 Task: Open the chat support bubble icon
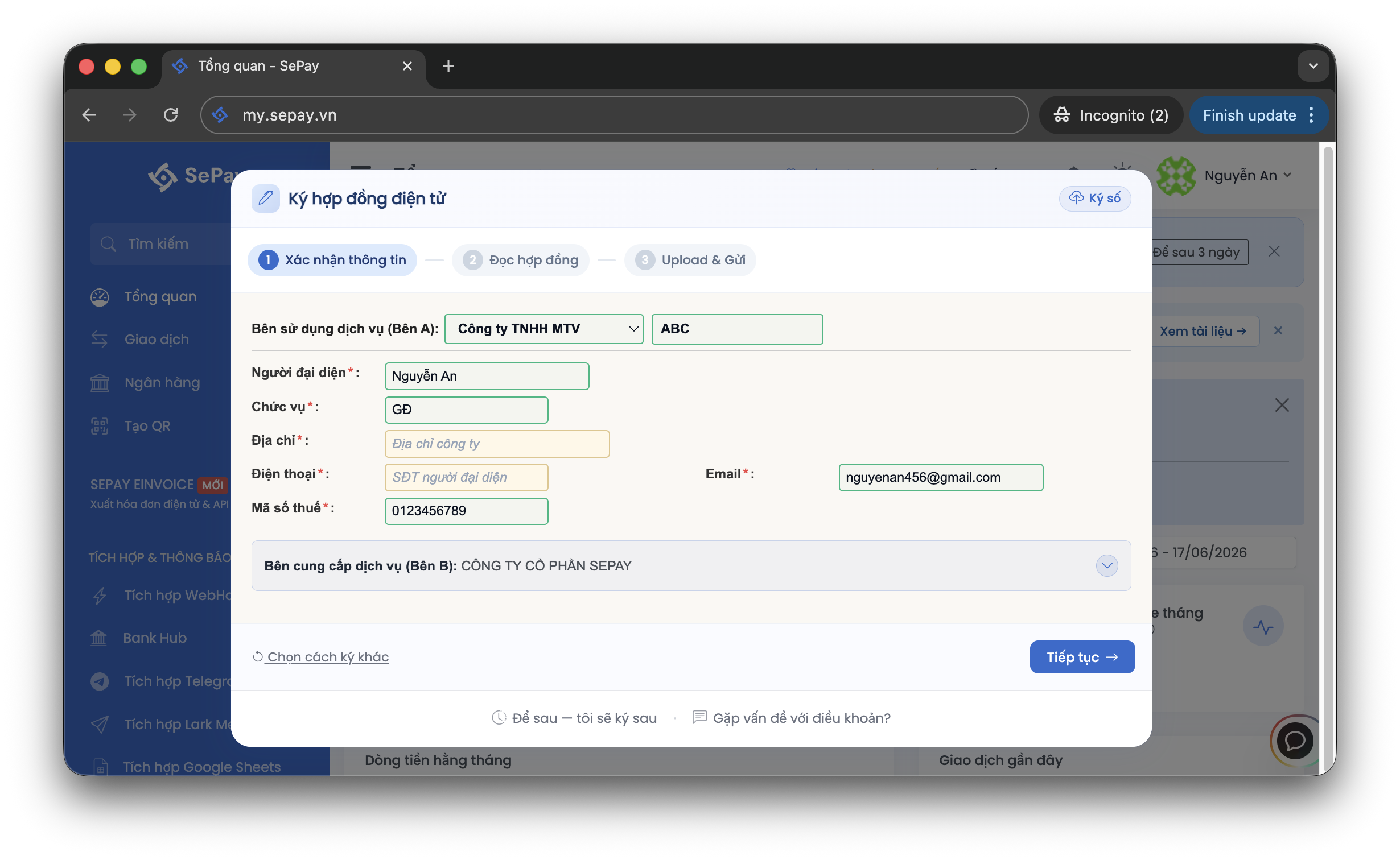click(1295, 741)
